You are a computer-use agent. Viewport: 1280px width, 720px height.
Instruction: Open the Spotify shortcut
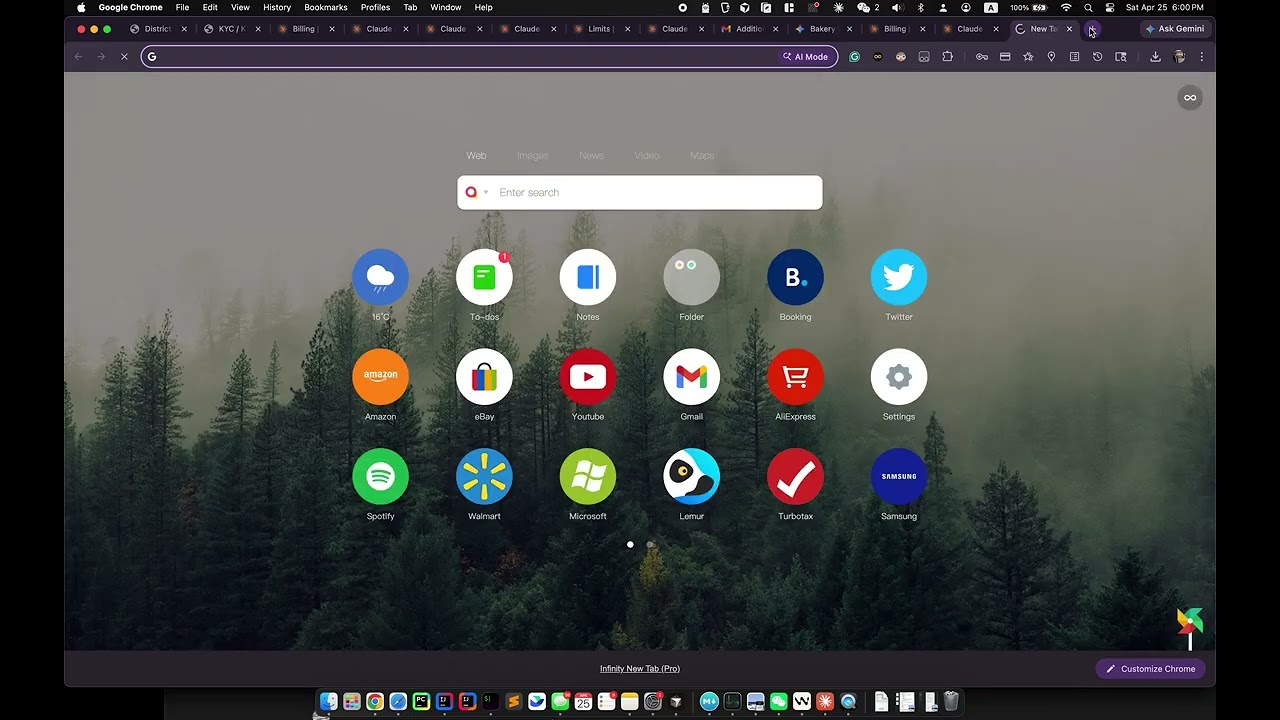[380, 476]
